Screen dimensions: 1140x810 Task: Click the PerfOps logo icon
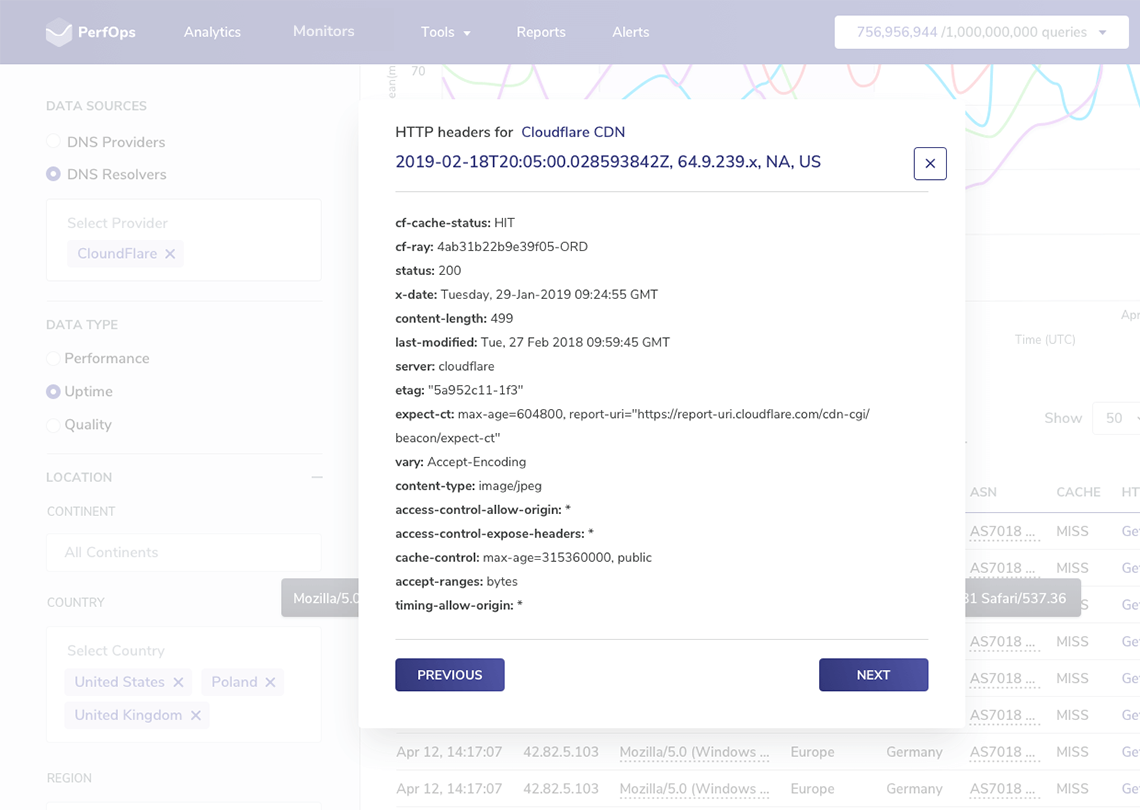59,32
